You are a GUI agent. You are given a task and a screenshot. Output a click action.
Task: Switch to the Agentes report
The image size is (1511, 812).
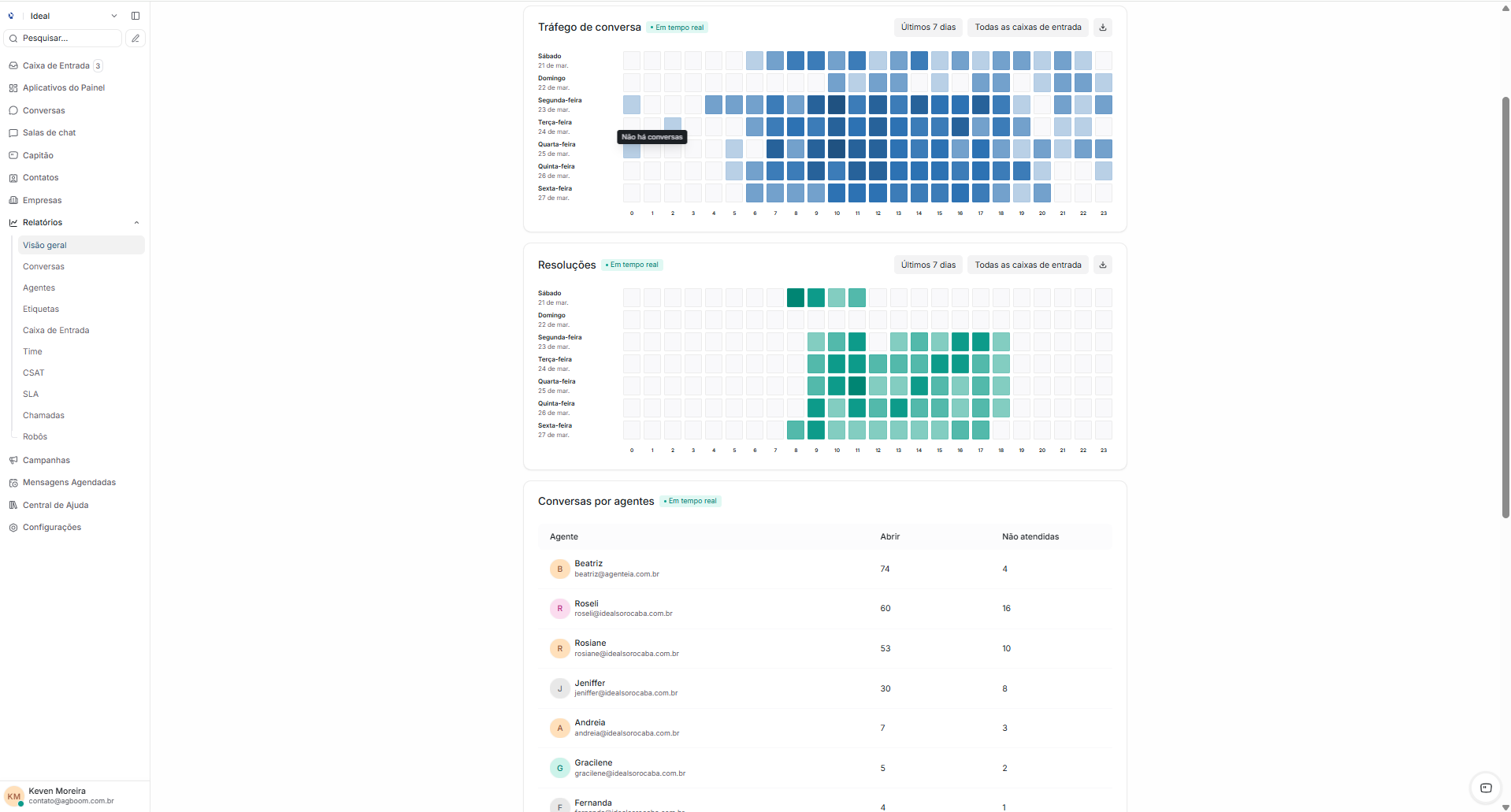39,287
